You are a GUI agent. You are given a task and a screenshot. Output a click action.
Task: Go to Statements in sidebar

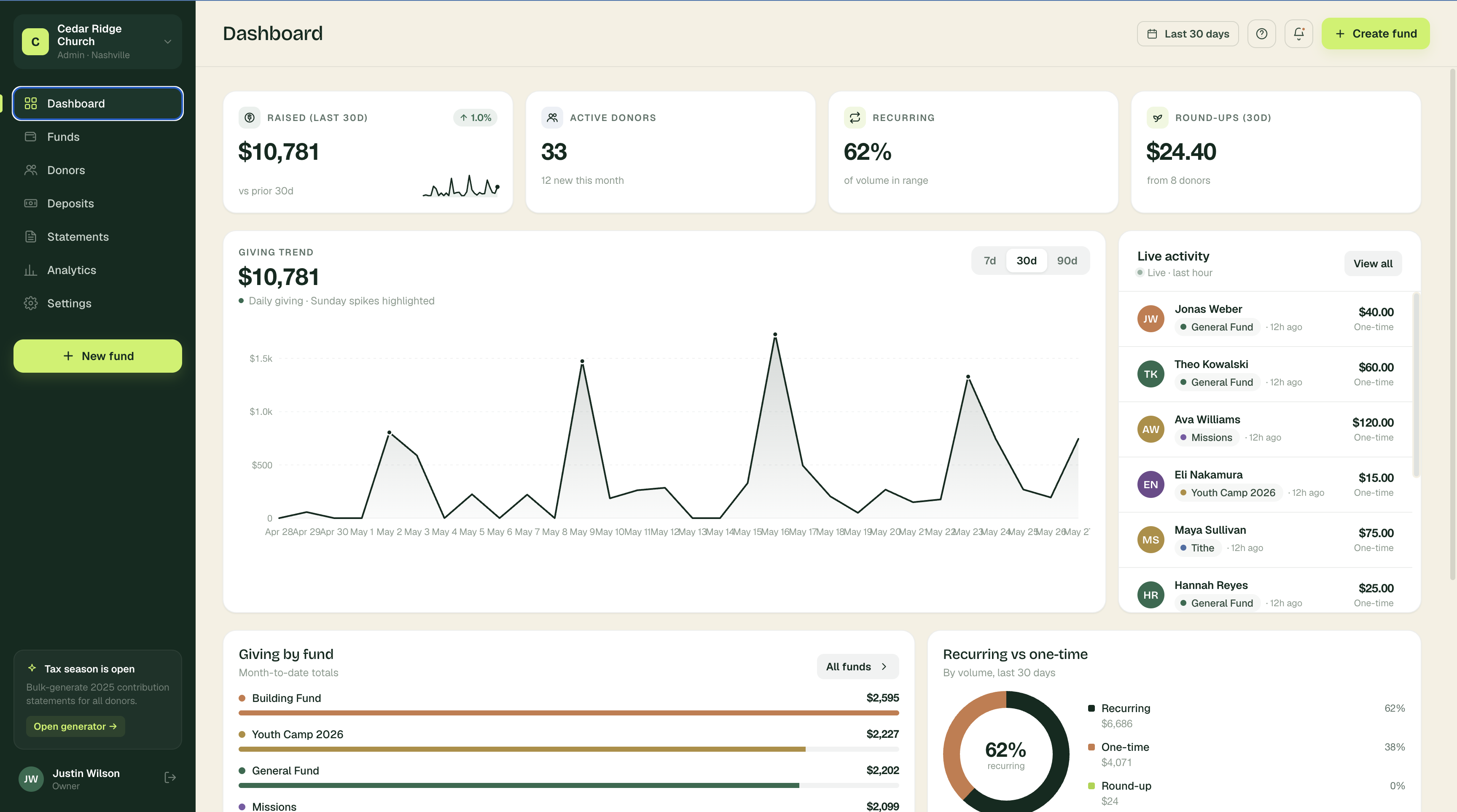click(97, 237)
